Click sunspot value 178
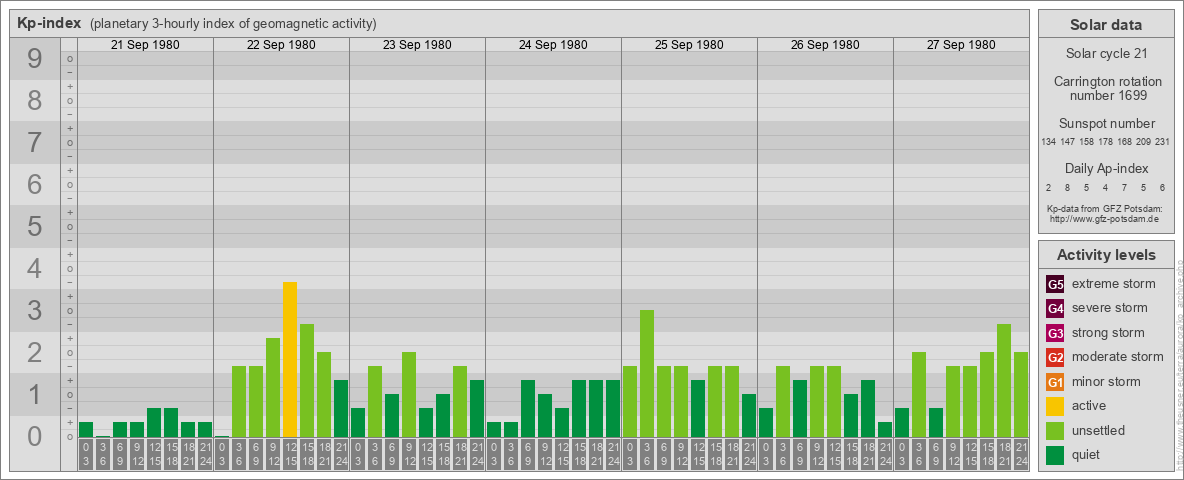Screen dimensions: 1184x480 [x=1105, y=142]
